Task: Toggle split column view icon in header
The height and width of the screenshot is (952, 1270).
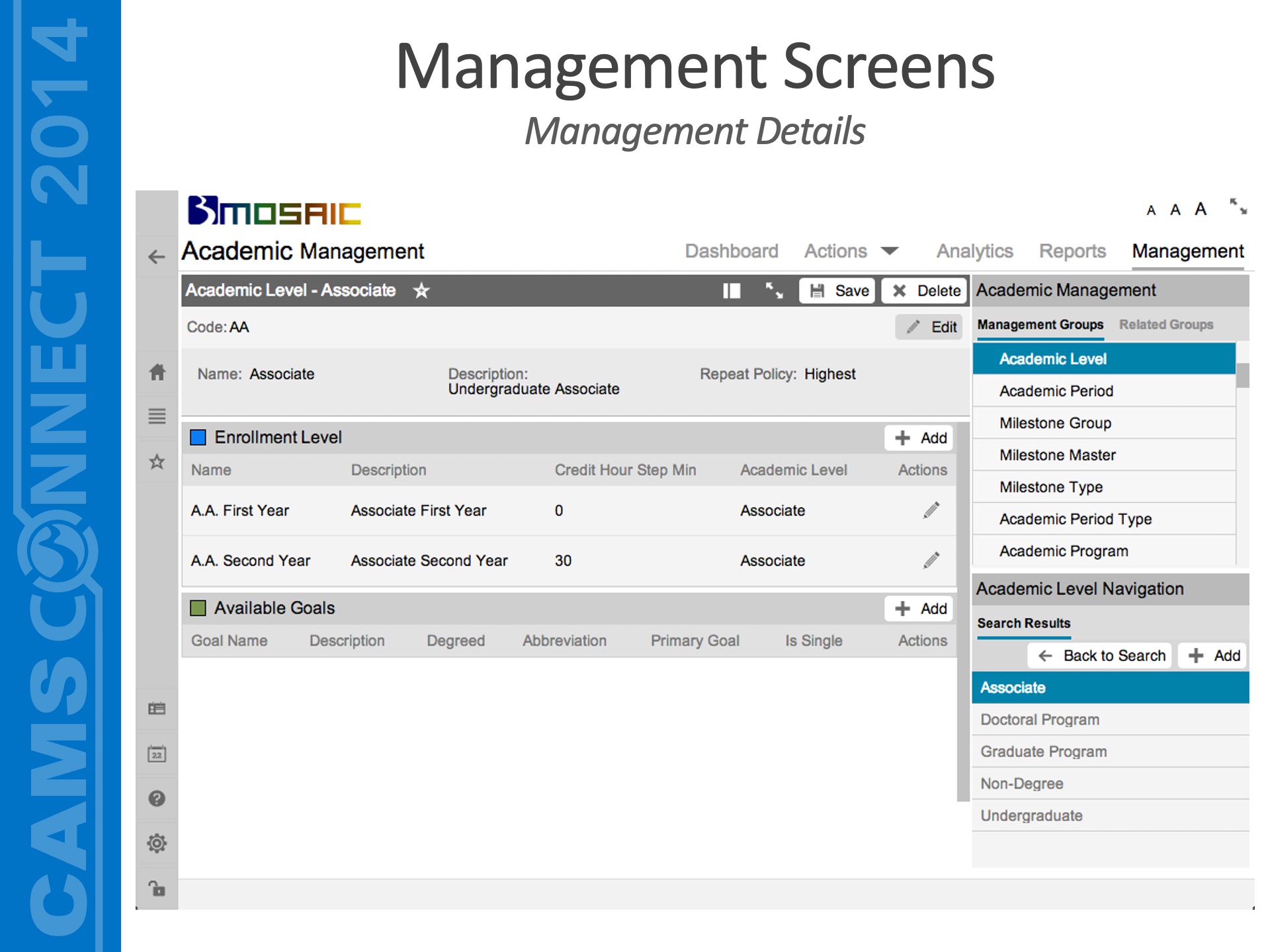Action: pos(732,291)
